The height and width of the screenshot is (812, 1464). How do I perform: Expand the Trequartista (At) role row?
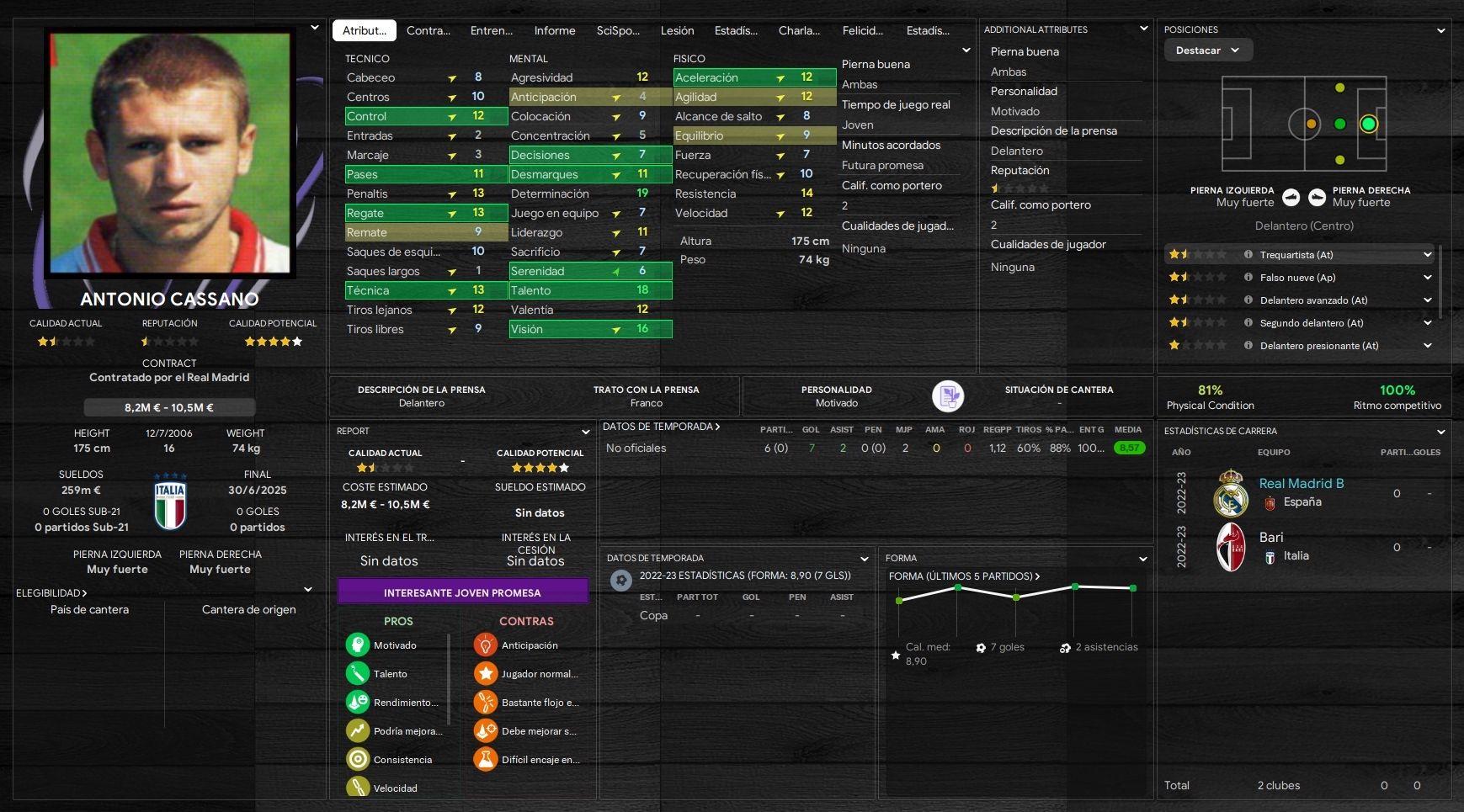pyautogui.click(x=1428, y=254)
